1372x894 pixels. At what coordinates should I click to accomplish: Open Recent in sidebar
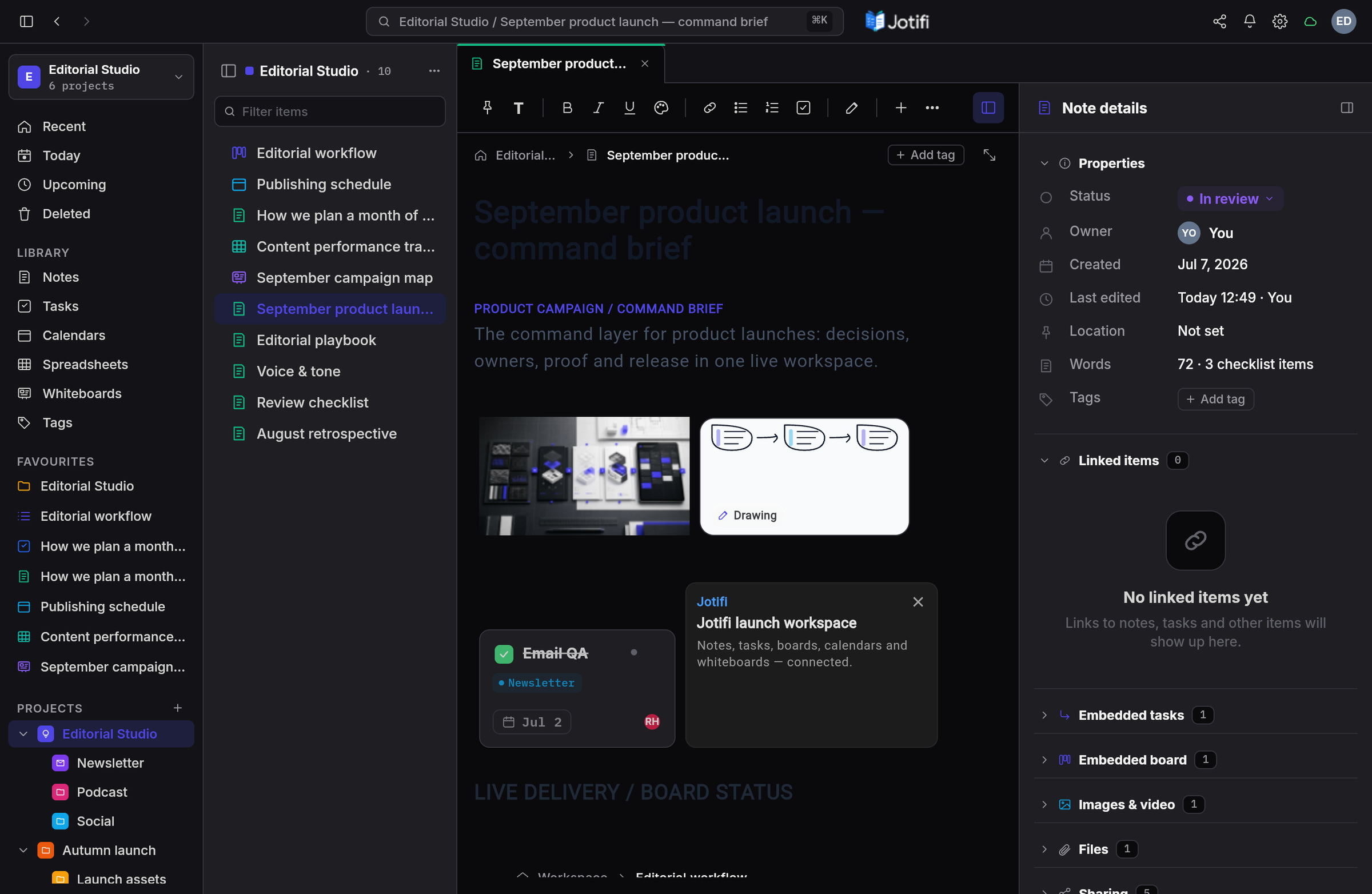pyautogui.click(x=101, y=126)
